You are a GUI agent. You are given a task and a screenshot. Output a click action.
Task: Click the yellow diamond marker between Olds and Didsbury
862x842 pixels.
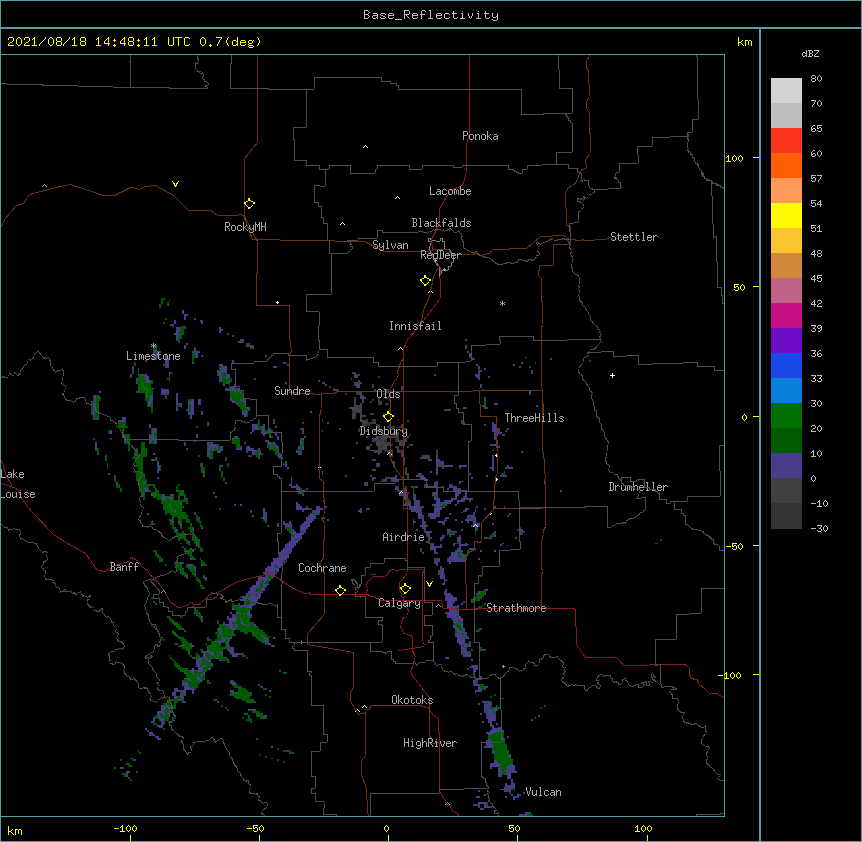(388, 417)
